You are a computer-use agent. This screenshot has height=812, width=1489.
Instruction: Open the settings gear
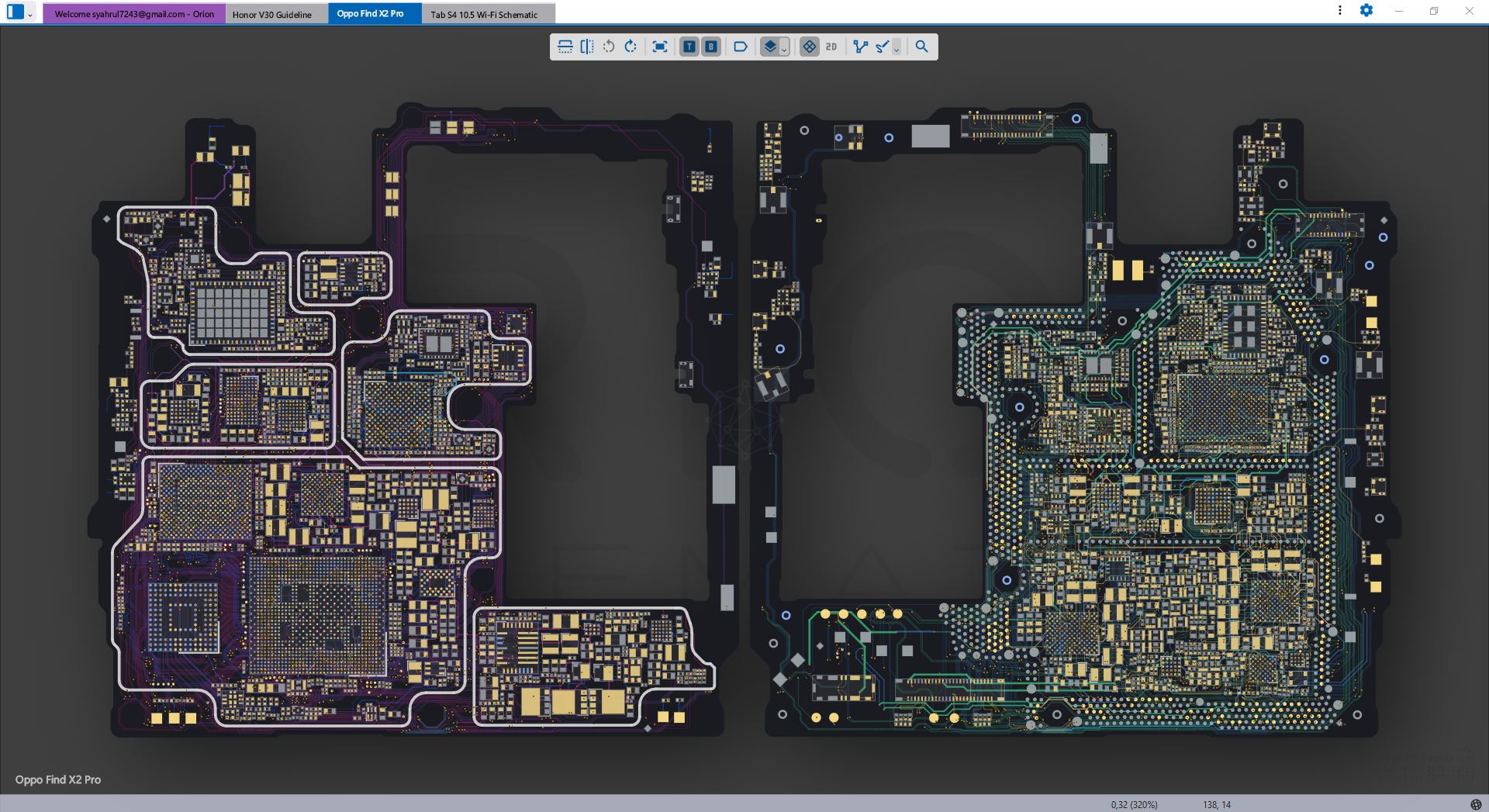[x=1366, y=11]
